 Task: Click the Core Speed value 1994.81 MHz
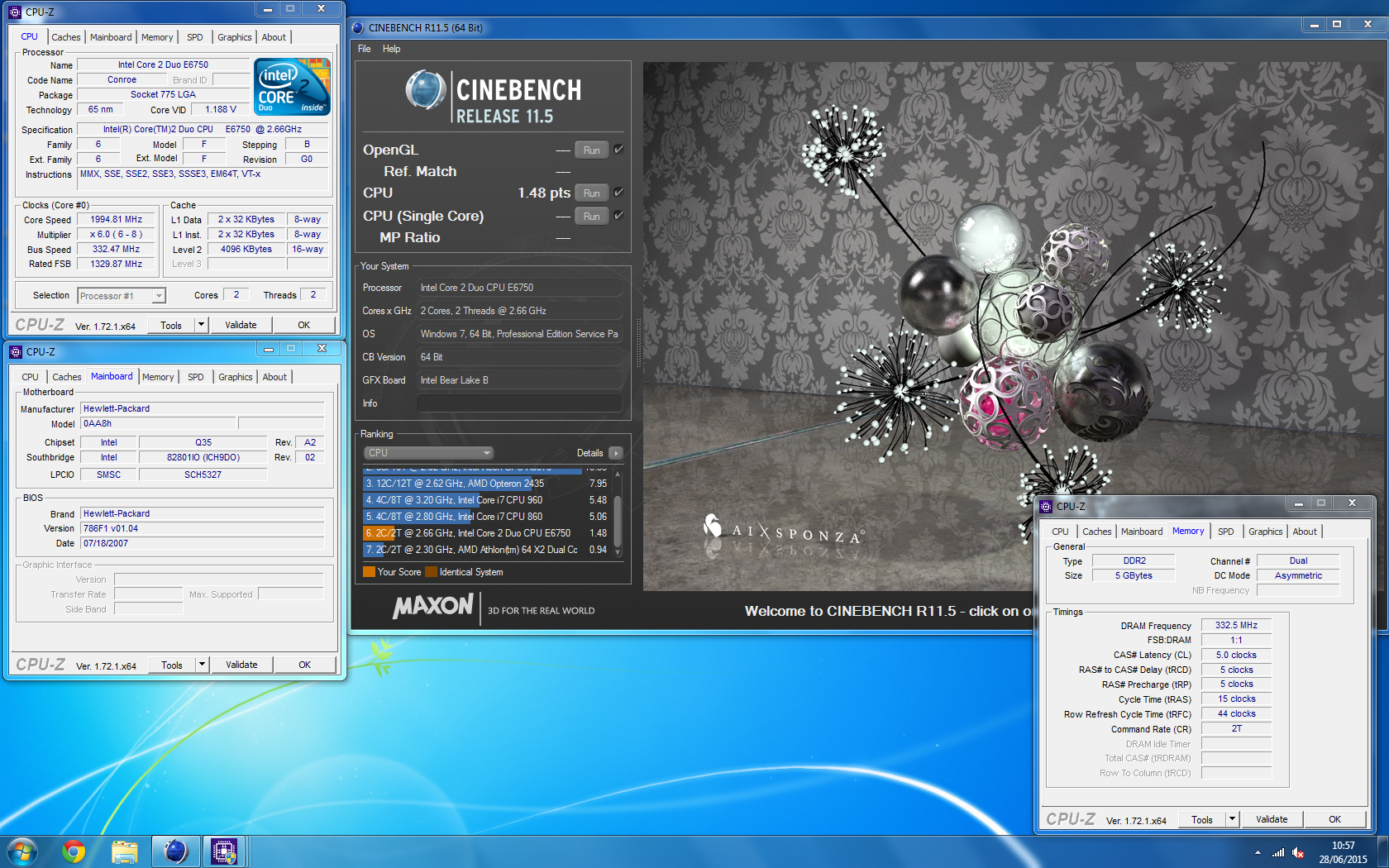117,220
